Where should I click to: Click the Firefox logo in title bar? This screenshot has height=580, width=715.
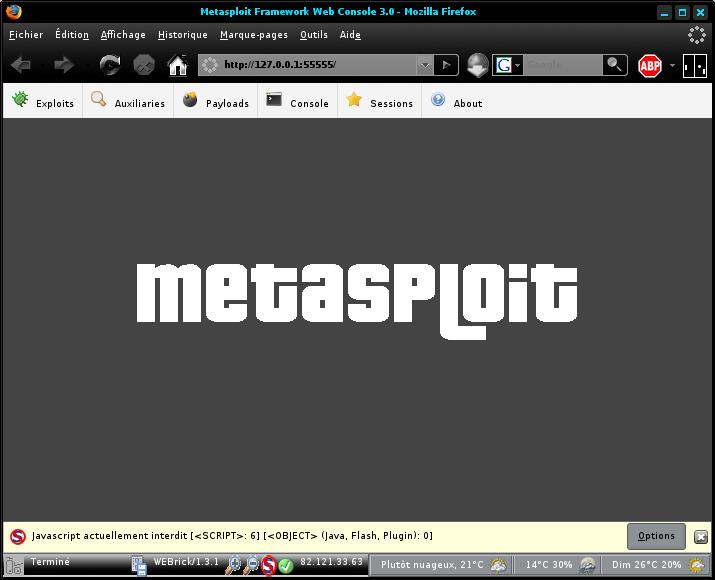13,11
